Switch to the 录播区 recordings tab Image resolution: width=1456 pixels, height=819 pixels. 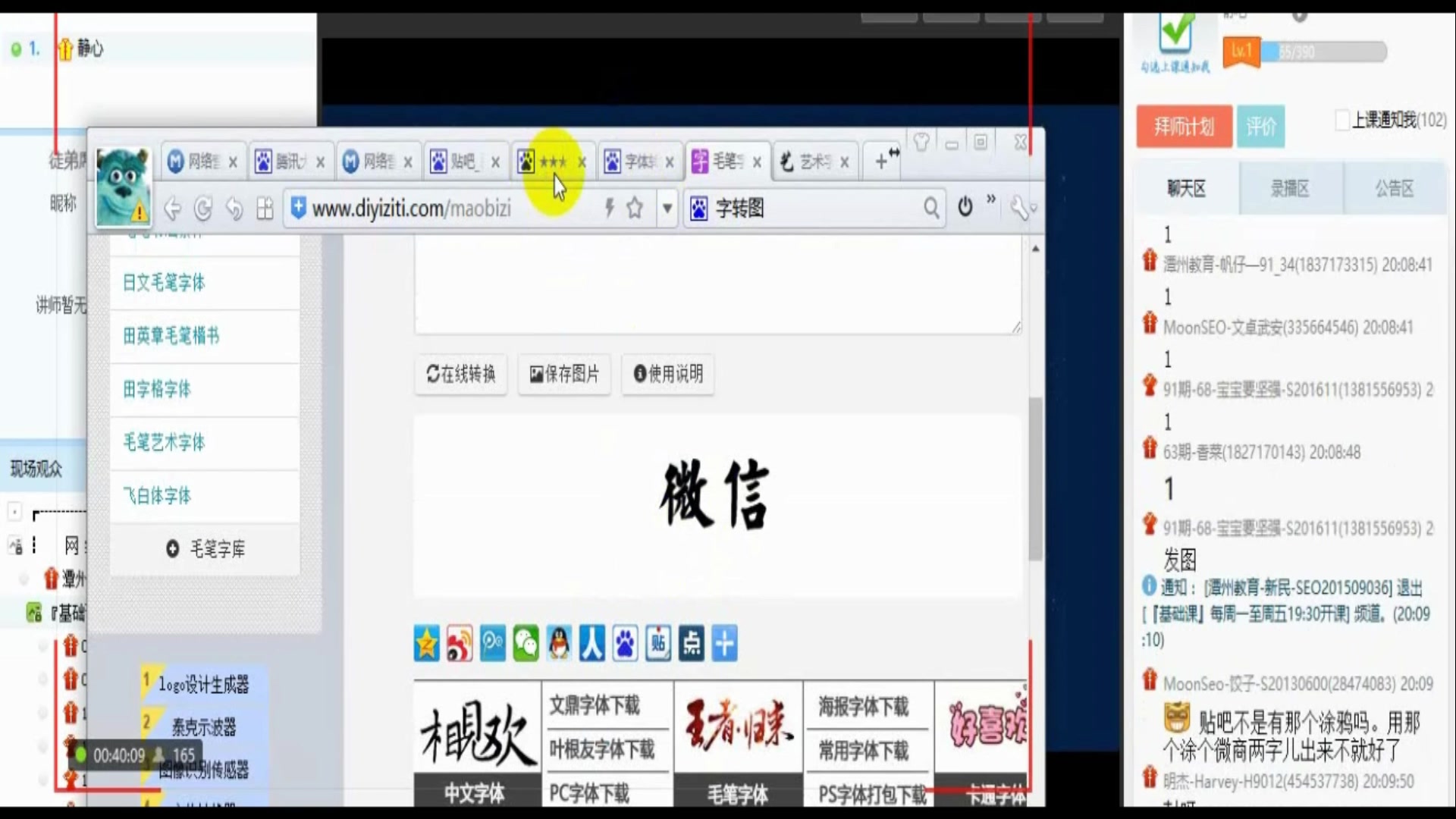[1291, 189]
